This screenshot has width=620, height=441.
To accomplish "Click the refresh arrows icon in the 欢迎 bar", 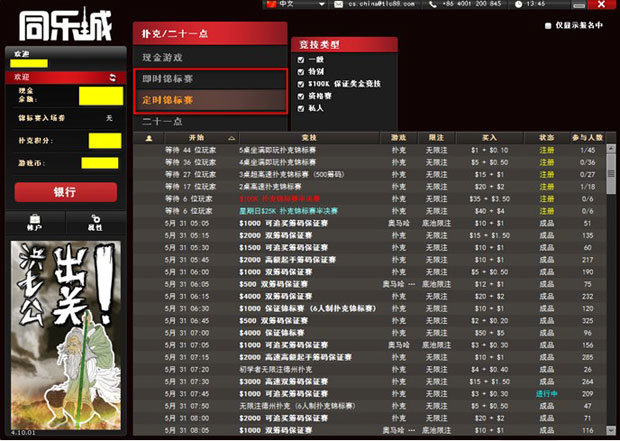I will point(113,78).
